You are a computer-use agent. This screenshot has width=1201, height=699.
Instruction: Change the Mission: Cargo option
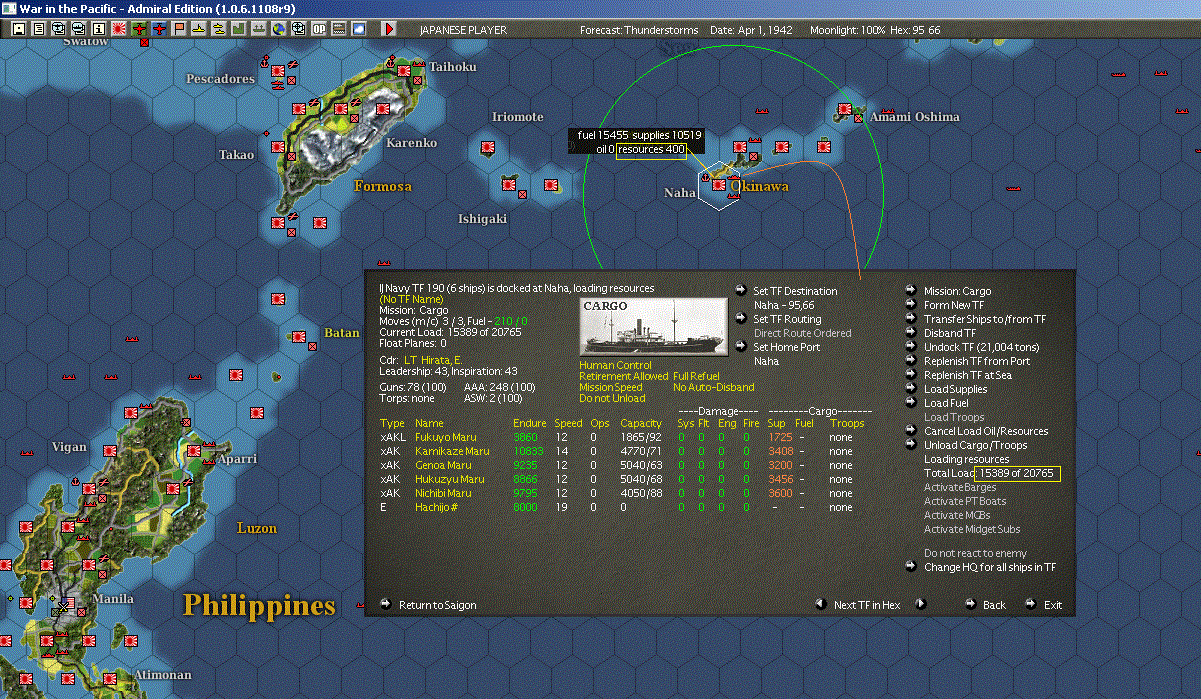[957, 291]
